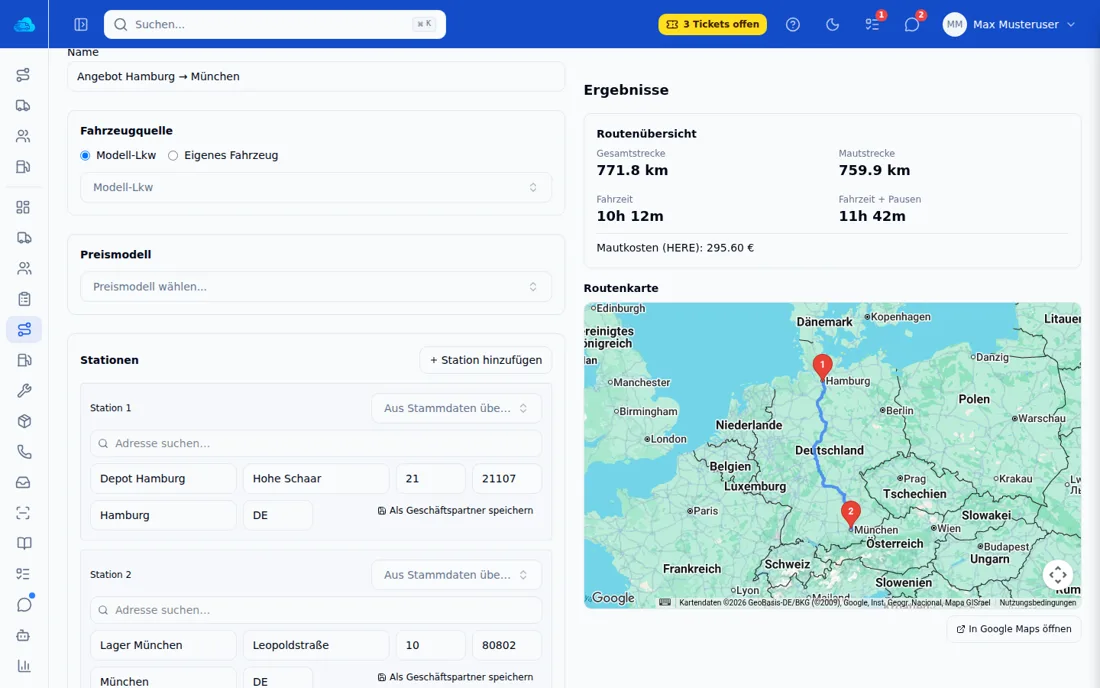Open the Preismodell wählen dropdown
Viewport: 1100px width, 688px height.
316,287
